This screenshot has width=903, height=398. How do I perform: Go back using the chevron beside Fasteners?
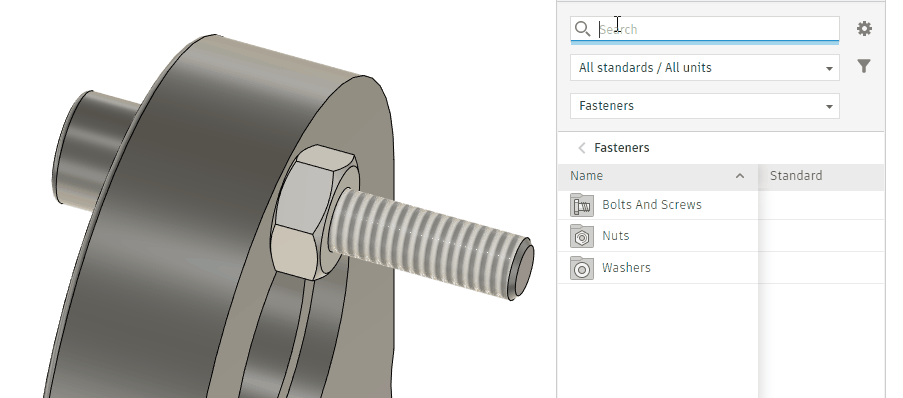[582, 148]
